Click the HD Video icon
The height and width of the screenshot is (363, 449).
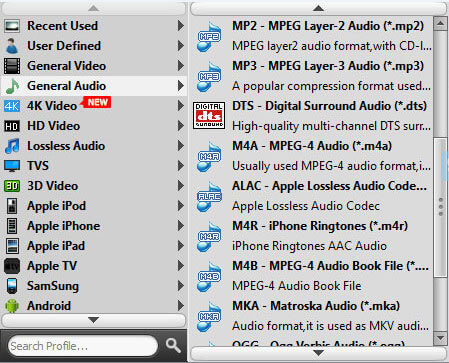[12, 126]
